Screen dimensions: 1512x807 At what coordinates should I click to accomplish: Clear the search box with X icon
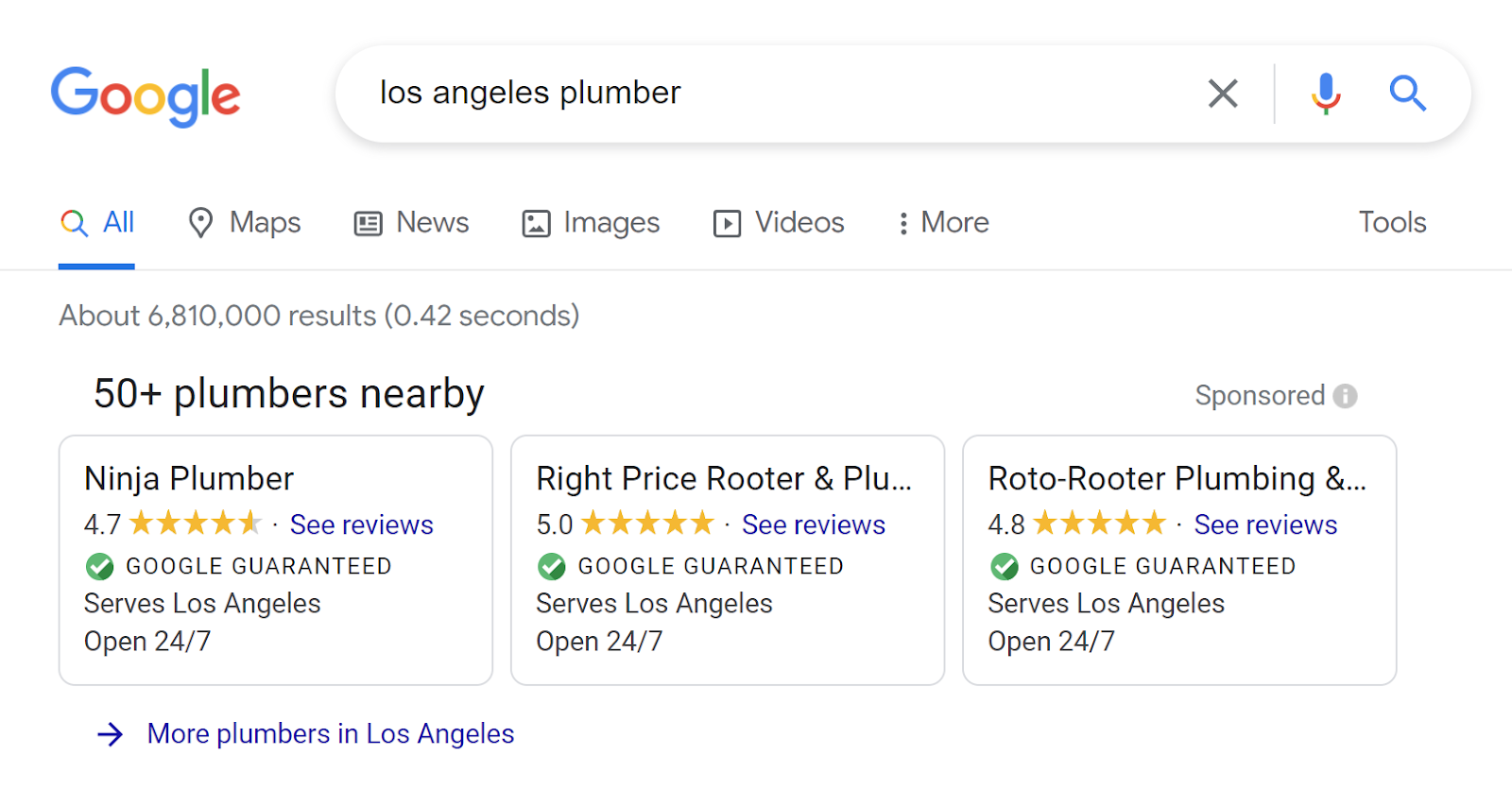(1223, 94)
